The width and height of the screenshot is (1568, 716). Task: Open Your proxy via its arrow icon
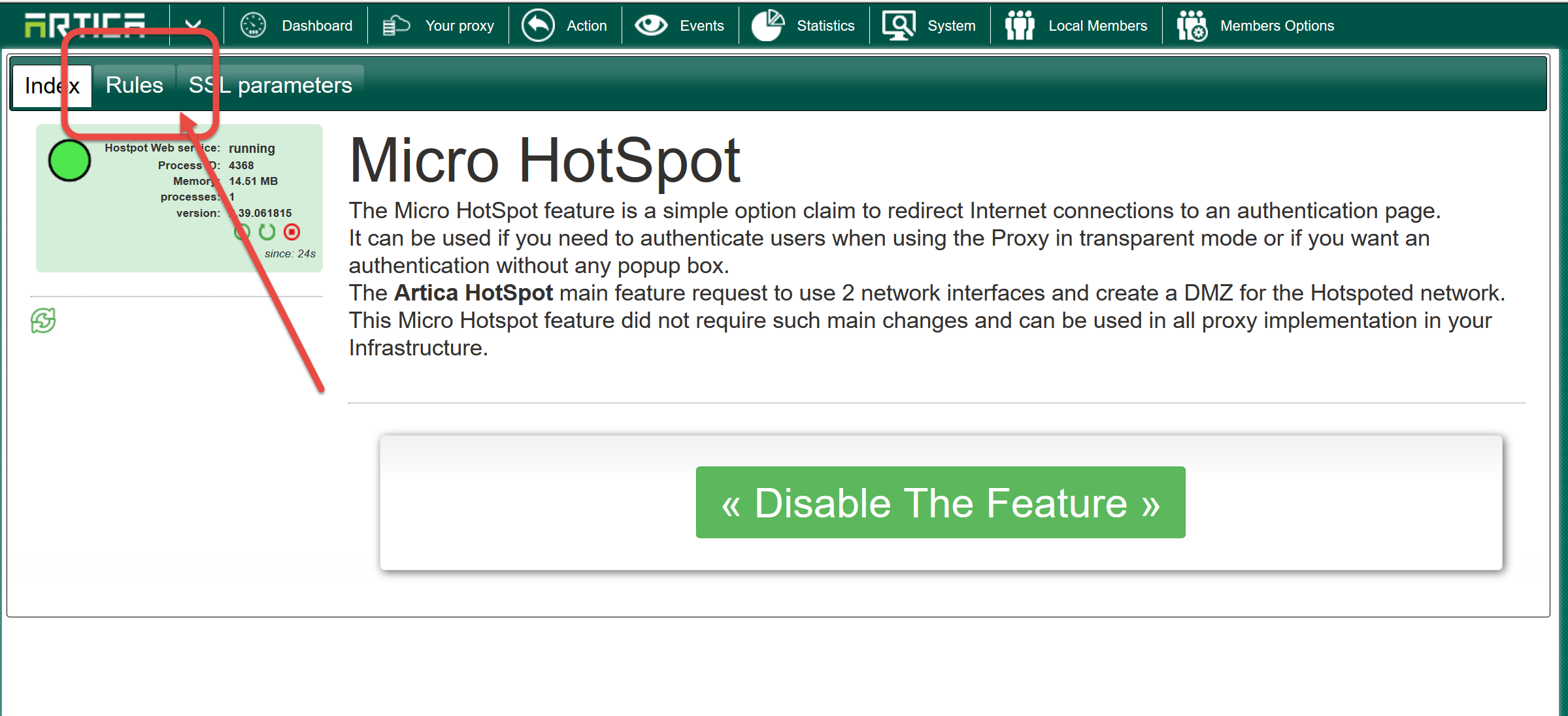pyautogui.click(x=396, y=25)
